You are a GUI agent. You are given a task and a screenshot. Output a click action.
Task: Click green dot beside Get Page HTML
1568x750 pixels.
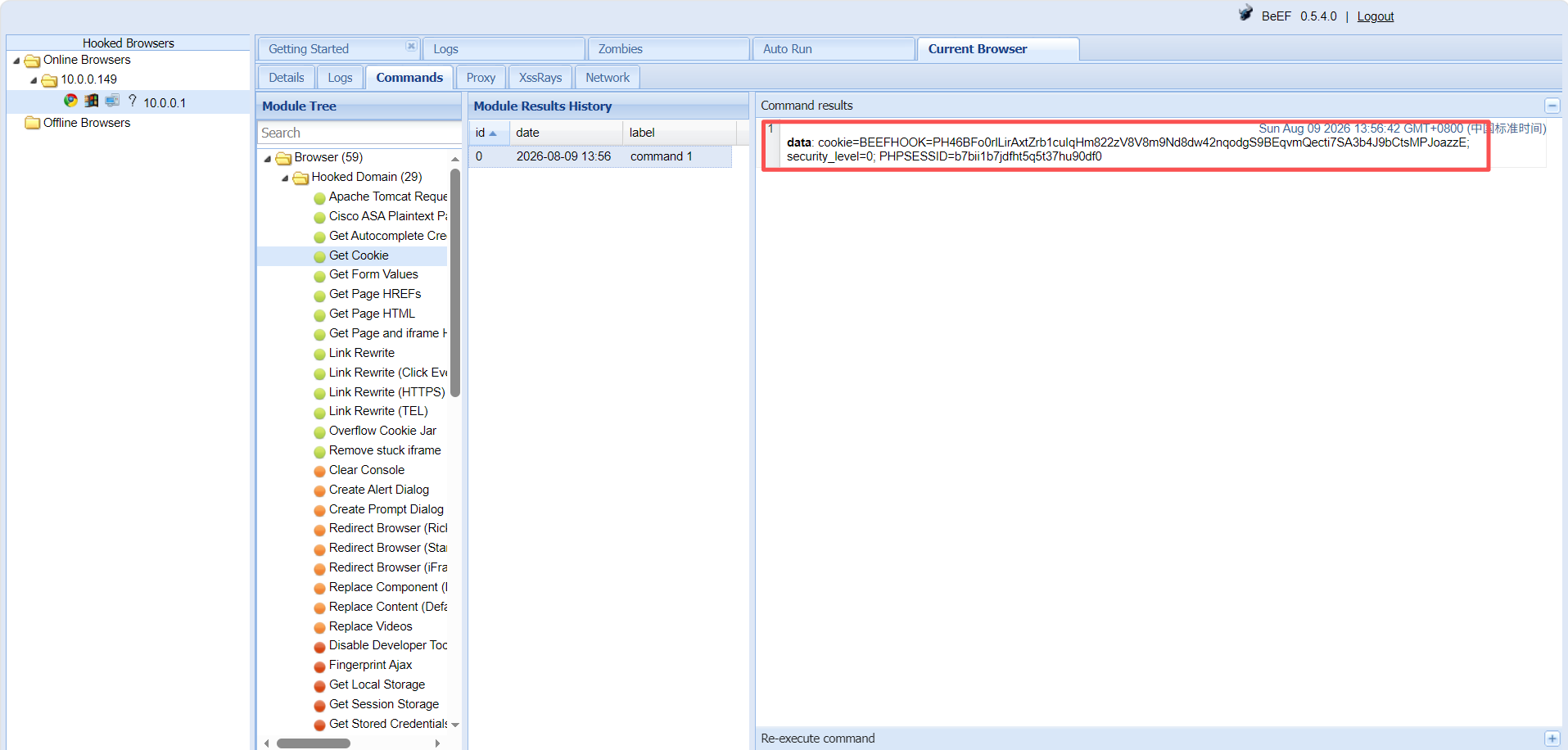click(x=319, y=314)
